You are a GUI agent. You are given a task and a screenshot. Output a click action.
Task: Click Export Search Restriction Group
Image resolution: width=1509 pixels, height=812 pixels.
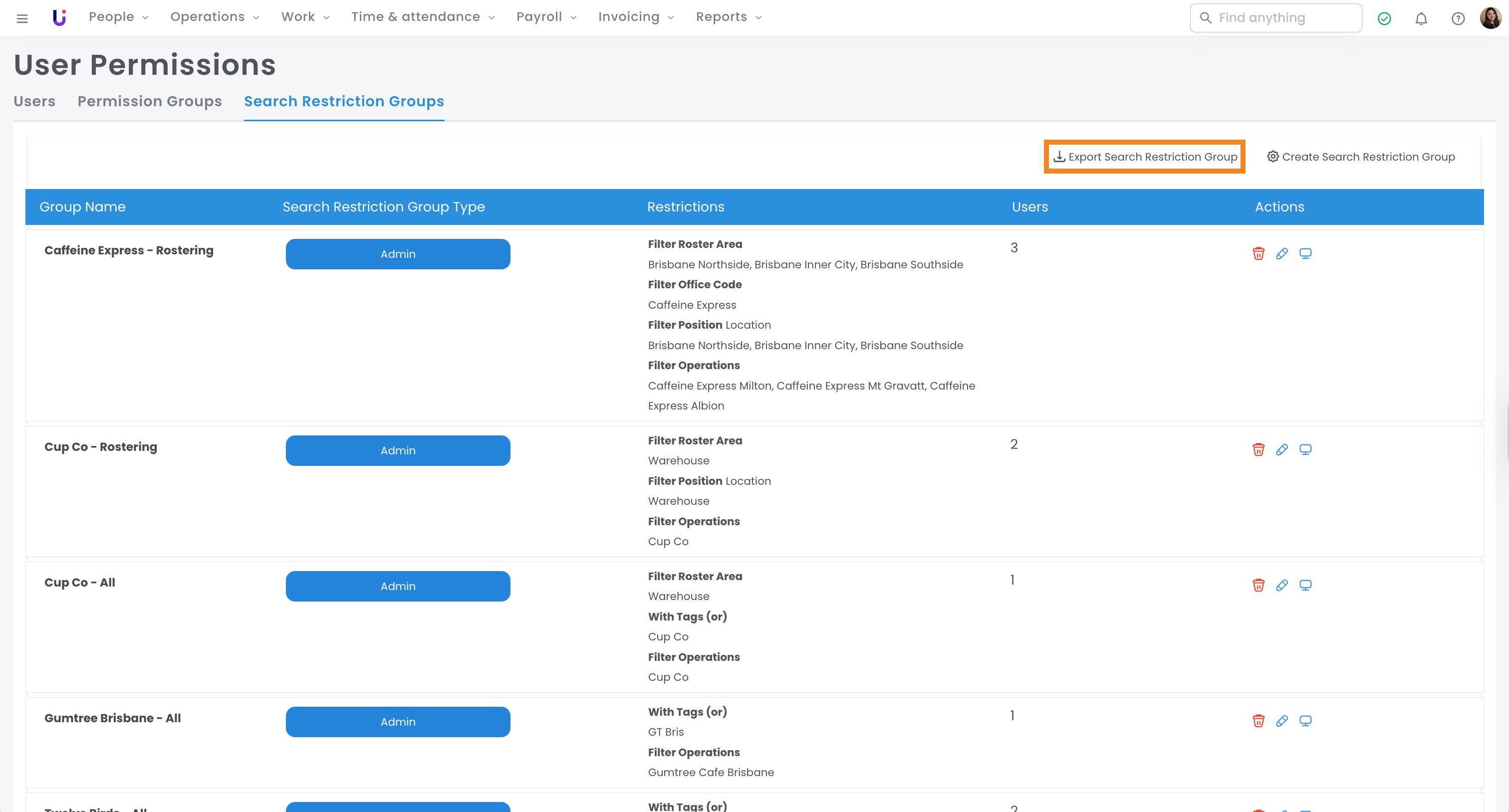[1145, 157]
